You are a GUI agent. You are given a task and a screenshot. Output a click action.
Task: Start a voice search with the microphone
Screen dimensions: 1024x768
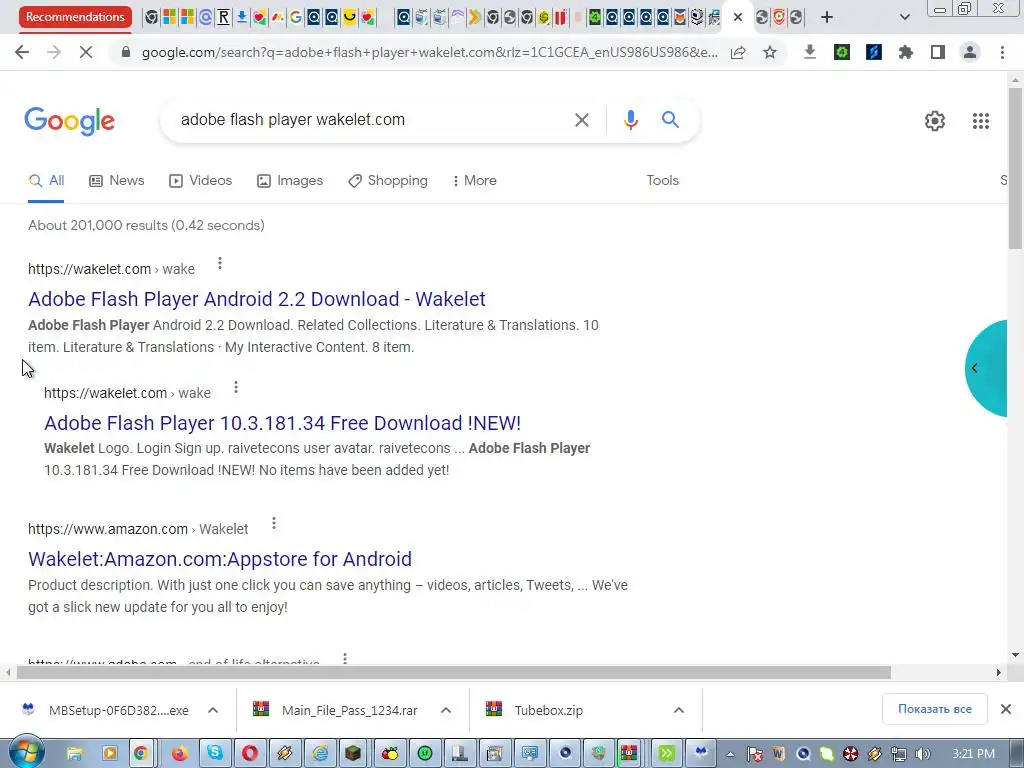tap(630, 120)
